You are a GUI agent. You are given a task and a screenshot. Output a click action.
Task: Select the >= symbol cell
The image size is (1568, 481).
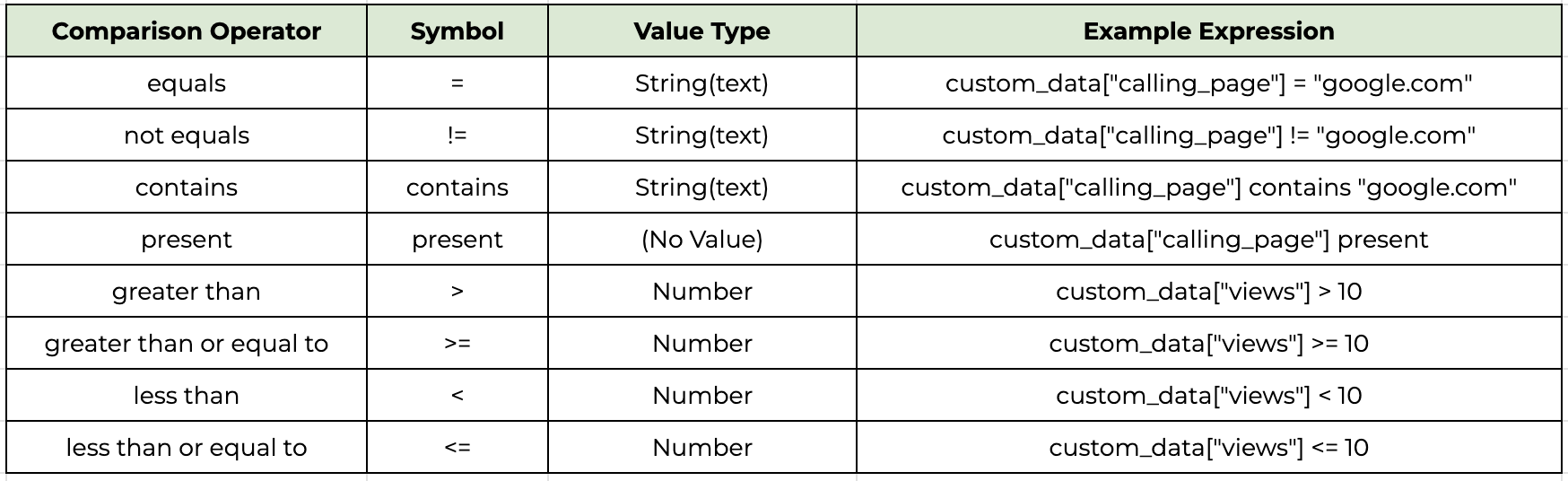point(457,344)
